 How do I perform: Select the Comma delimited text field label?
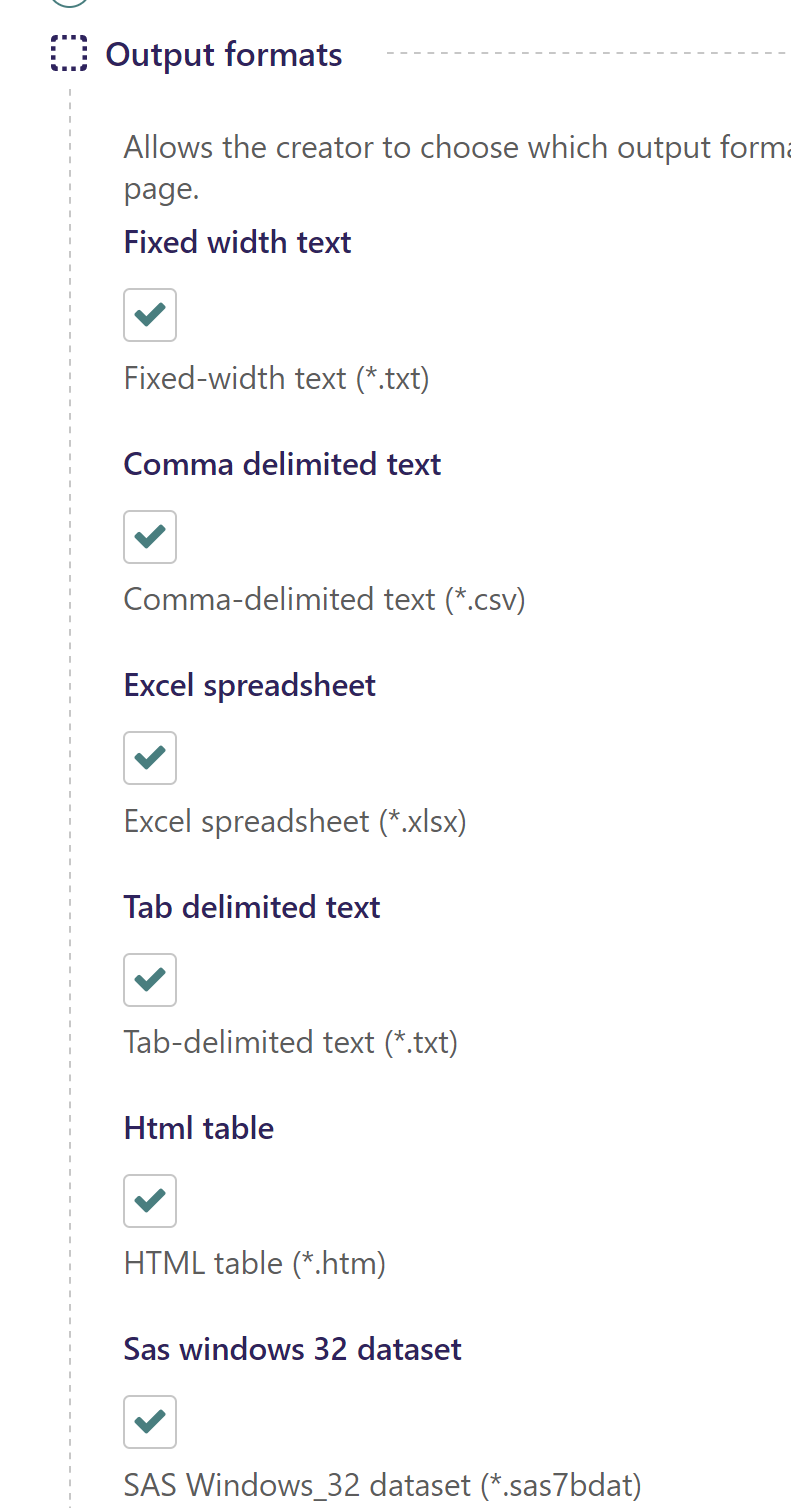coord(281,464)
